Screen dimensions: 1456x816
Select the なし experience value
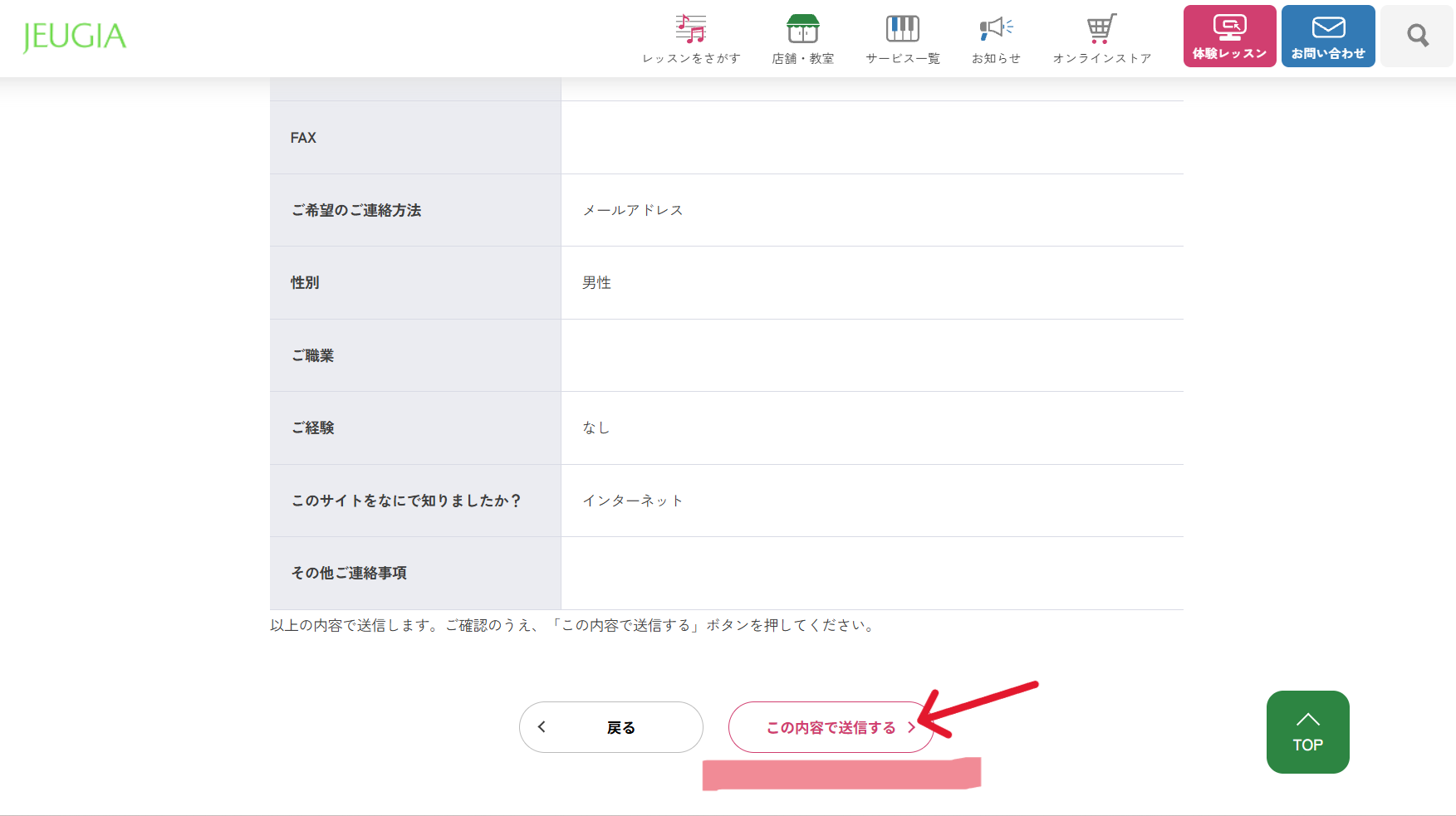(596, 428)
